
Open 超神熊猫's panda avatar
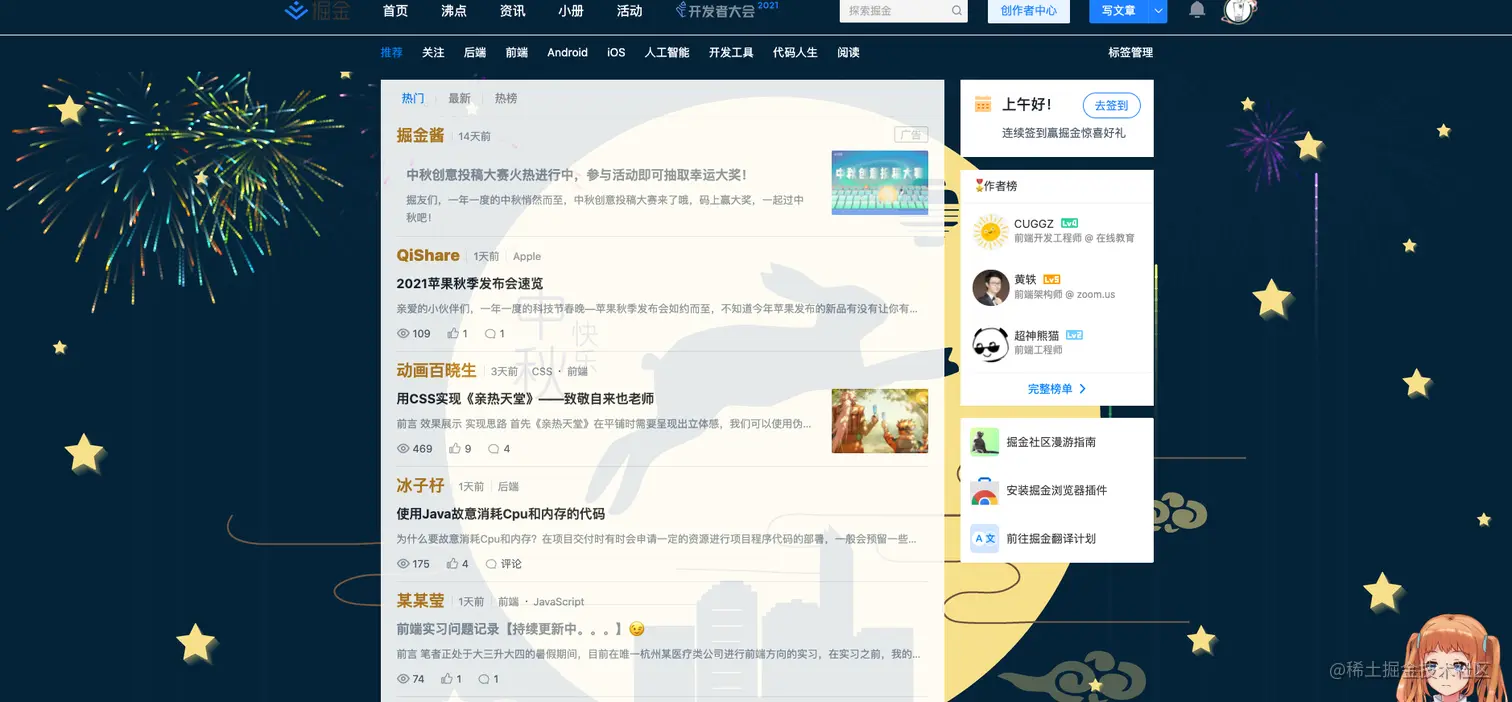990,343
